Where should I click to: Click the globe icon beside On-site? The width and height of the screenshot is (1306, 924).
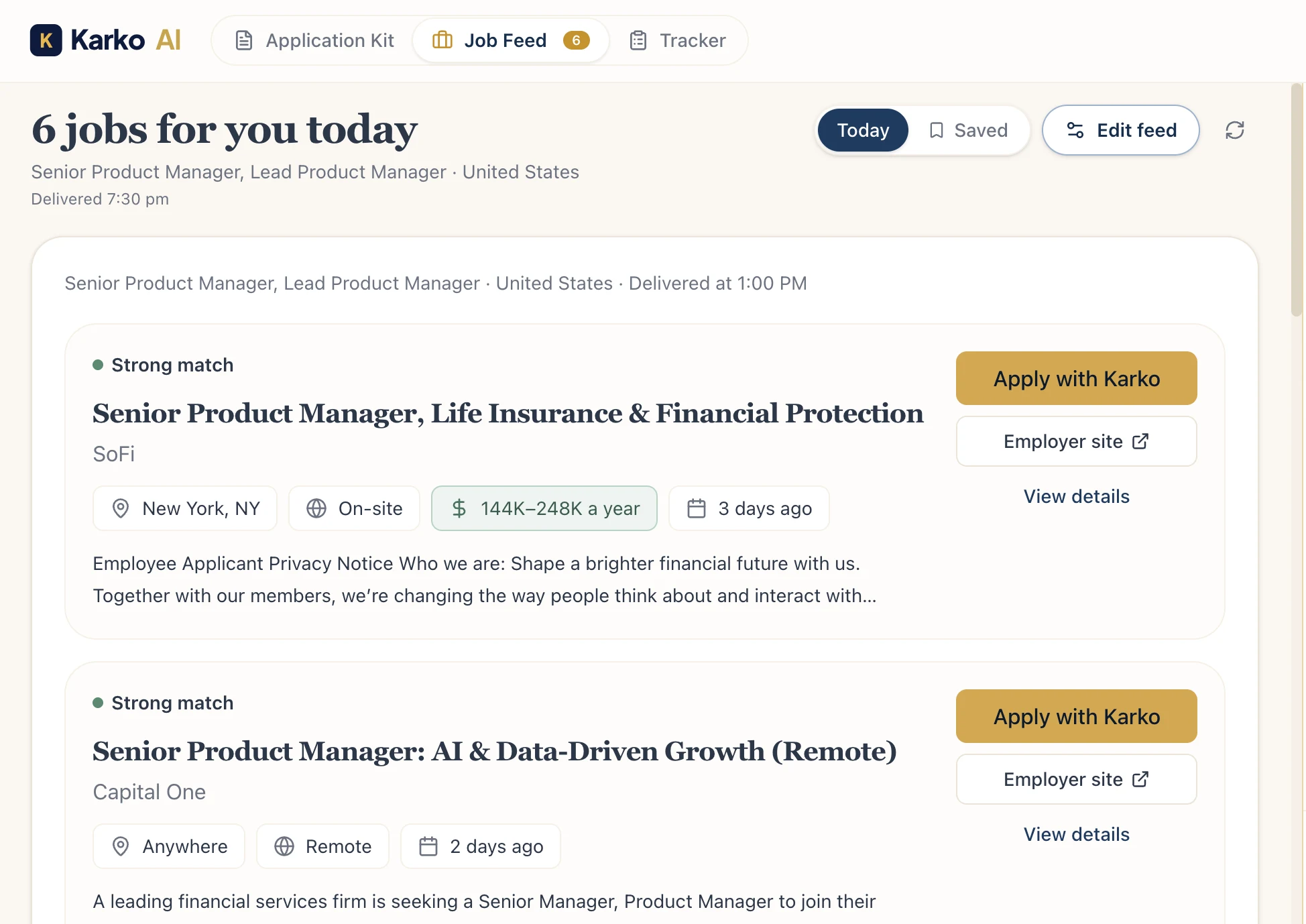tap(317, 508)
